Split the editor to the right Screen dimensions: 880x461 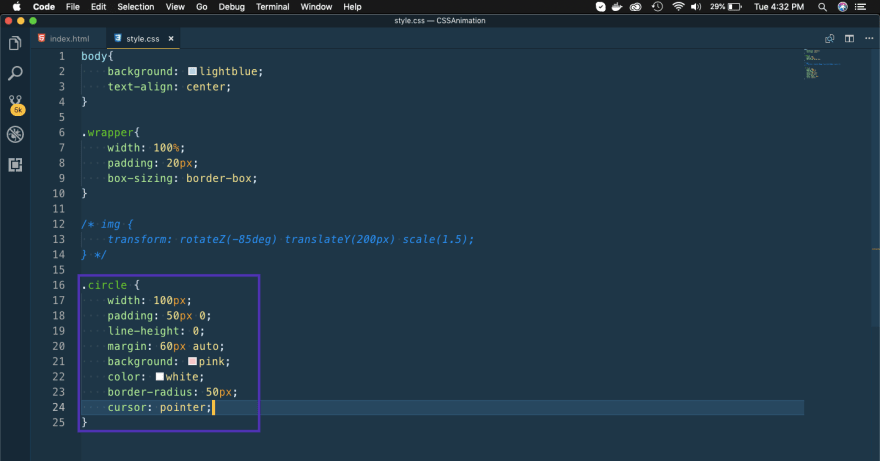coord(849,39)
